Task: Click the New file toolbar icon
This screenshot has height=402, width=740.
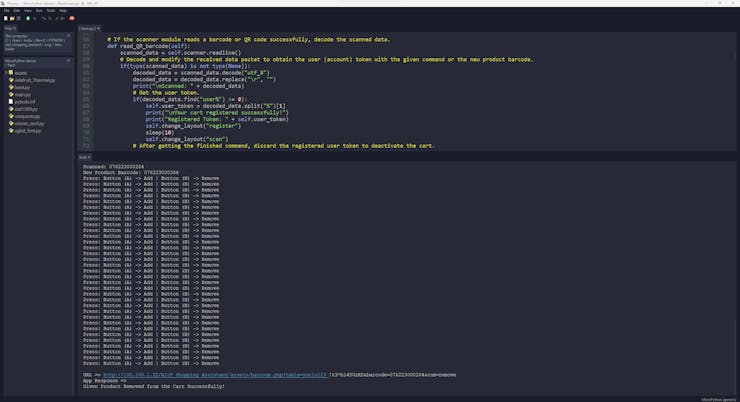Action: coord(5,18)
